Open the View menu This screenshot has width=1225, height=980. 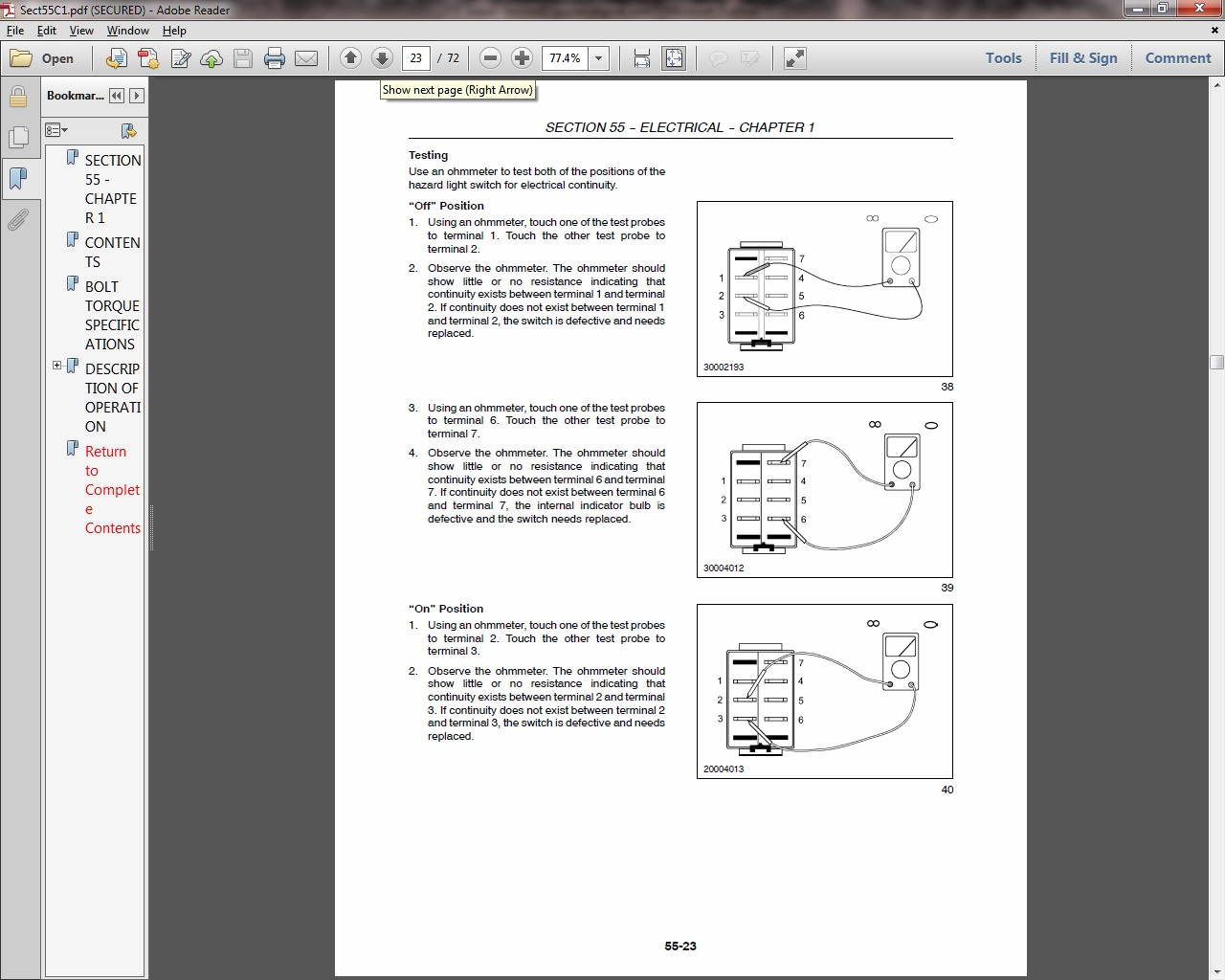[81, 31]
